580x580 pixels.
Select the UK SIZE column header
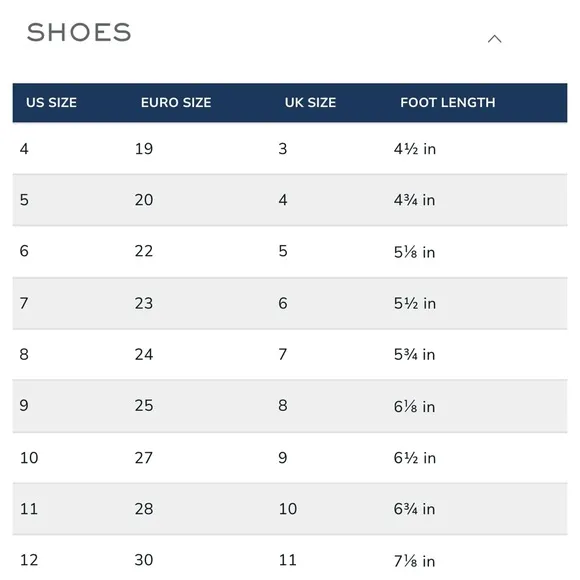point(310,102)
